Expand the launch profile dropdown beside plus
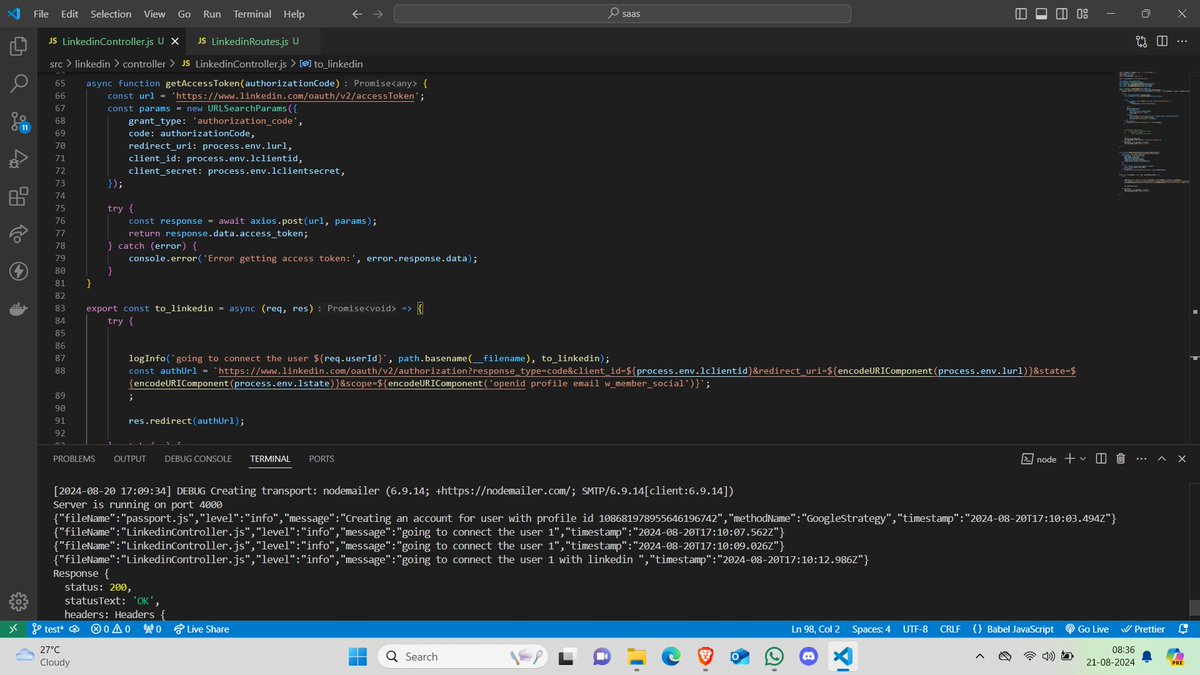Screen dimensions: 1200x675 pos(1083,458)
